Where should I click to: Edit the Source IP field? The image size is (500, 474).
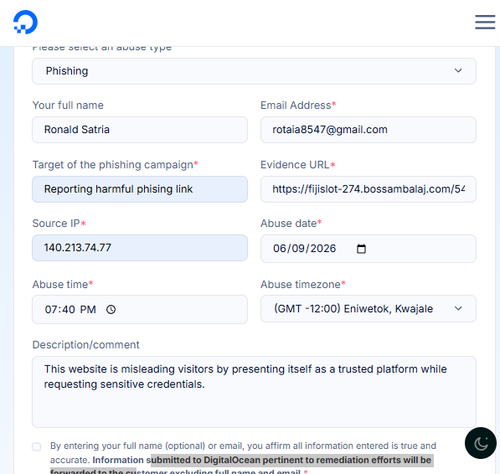coord(140,248)
